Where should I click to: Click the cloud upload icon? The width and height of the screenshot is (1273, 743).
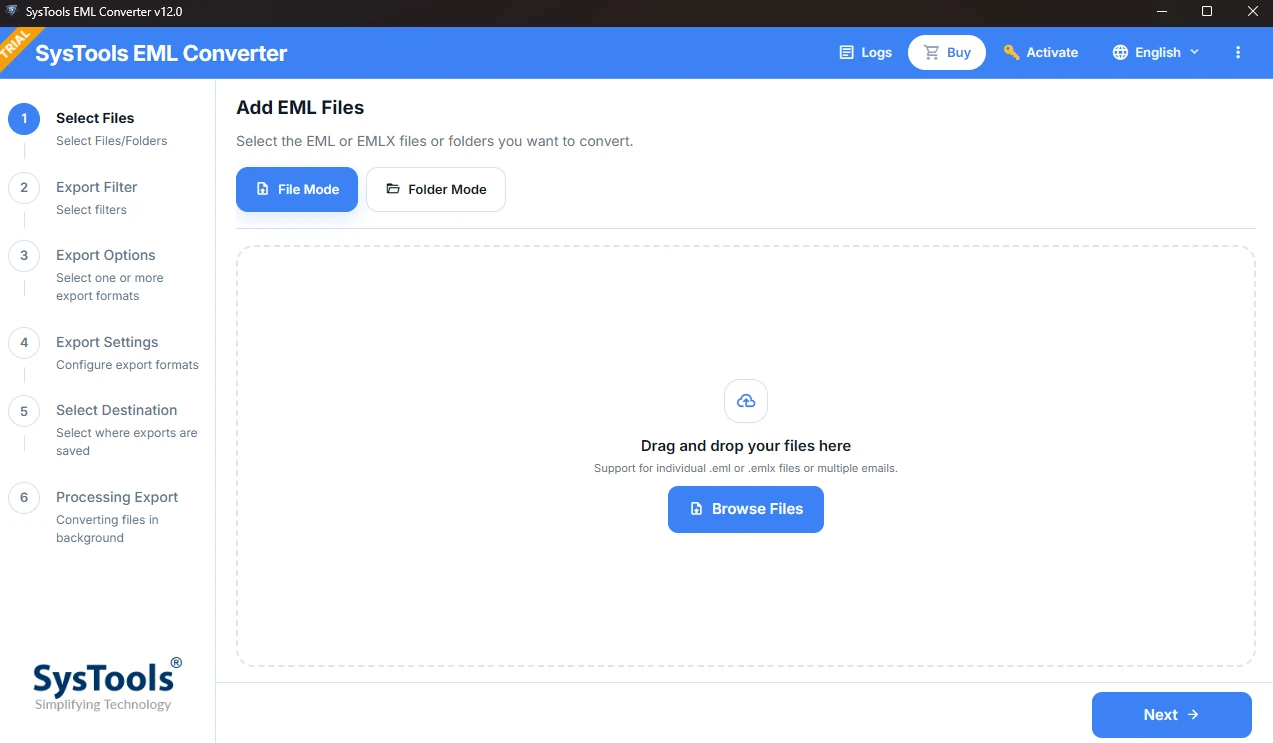[x=746, y=401]
